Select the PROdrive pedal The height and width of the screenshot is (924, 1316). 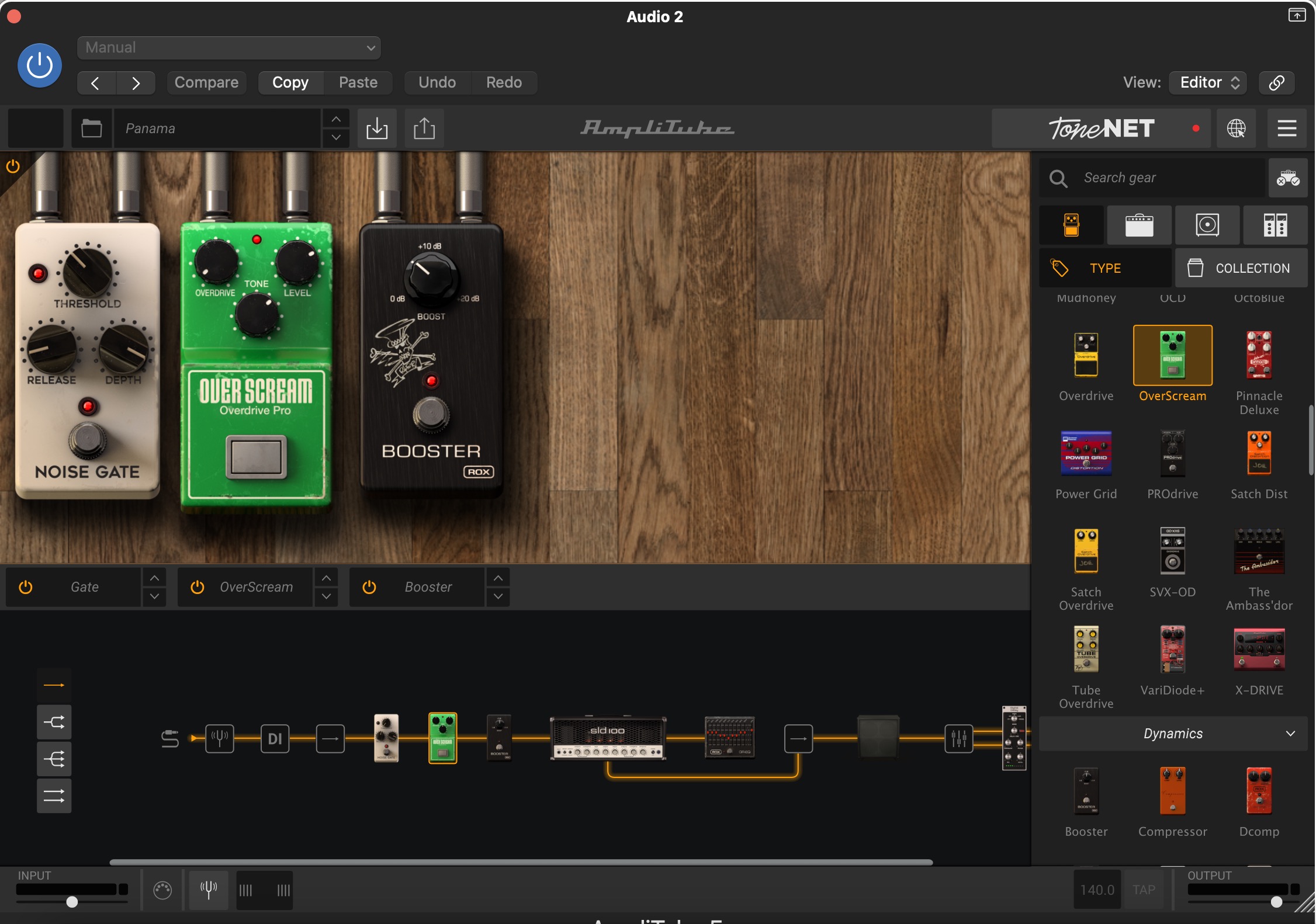(x=1173, y=453)
